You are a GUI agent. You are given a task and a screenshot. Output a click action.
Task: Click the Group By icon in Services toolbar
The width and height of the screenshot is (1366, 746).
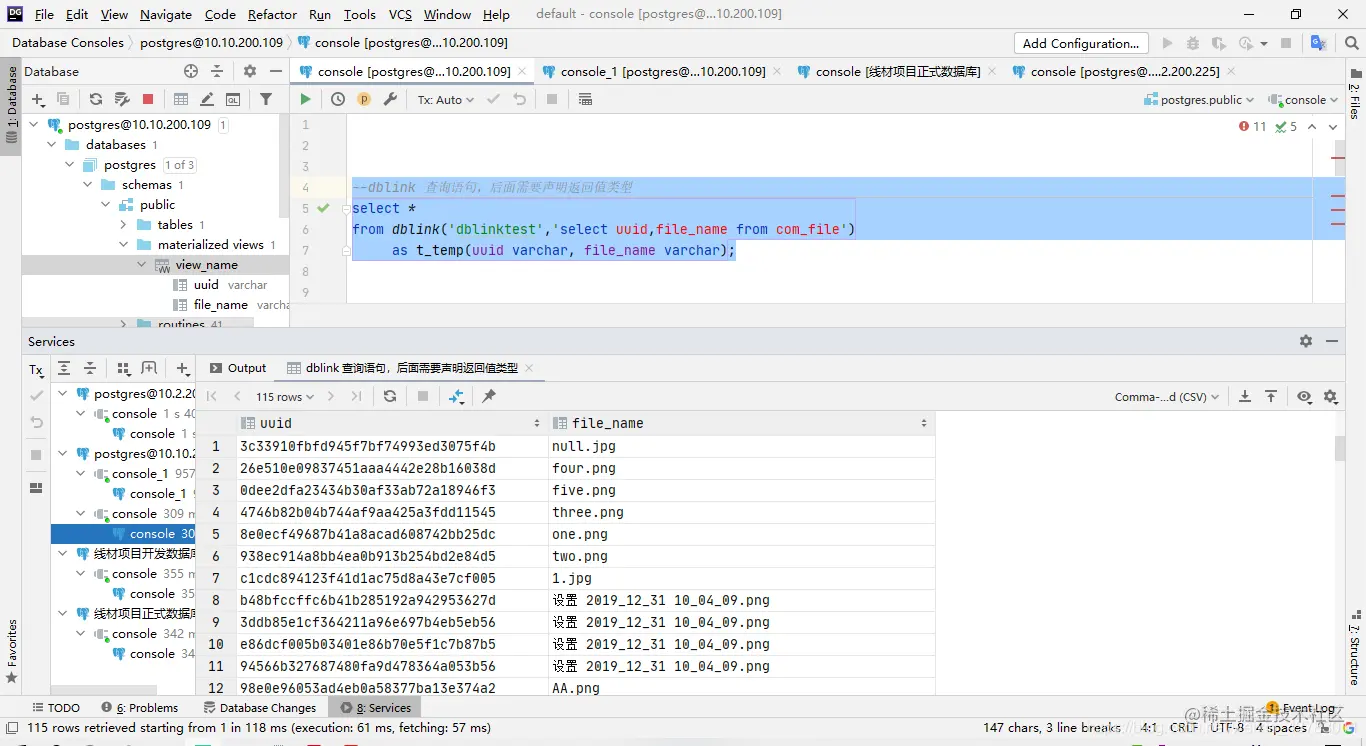[124, 369]
